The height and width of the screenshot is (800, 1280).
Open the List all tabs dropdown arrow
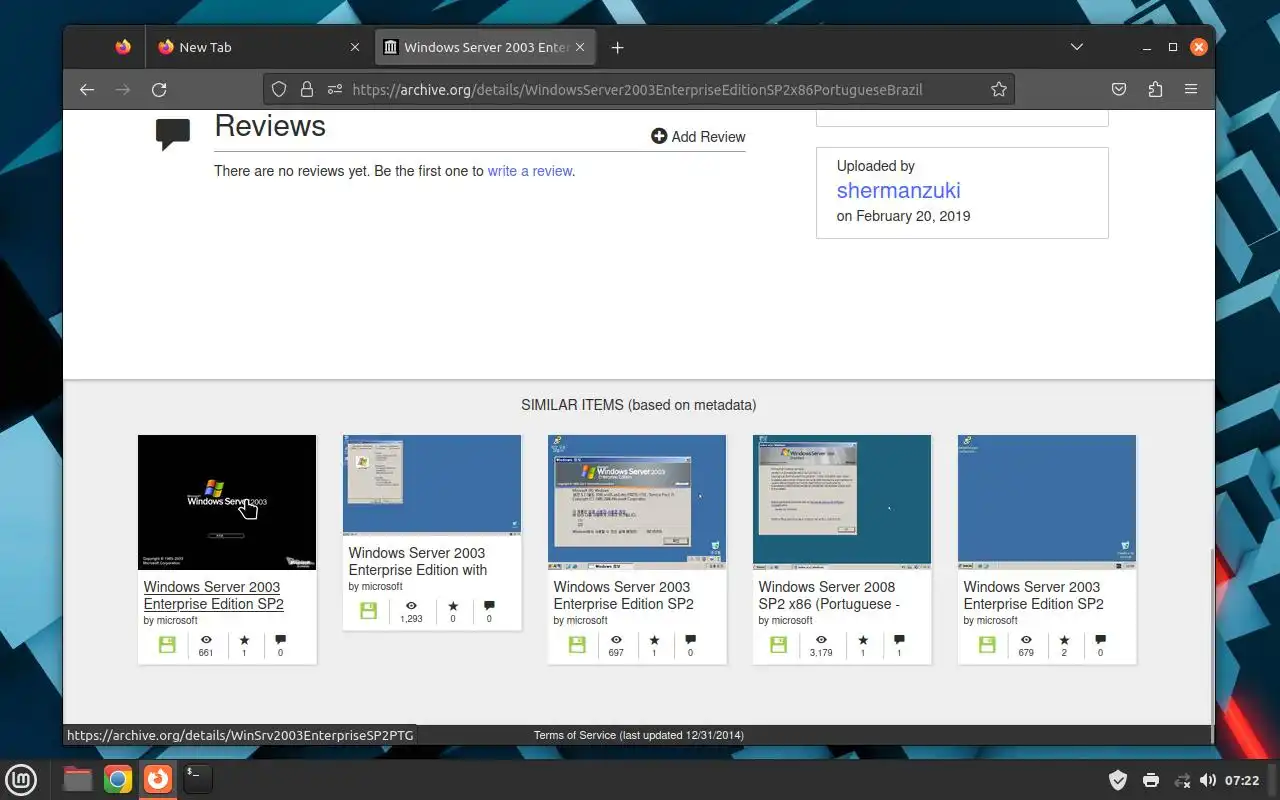pyautogui.click(x=1076, y=47)
